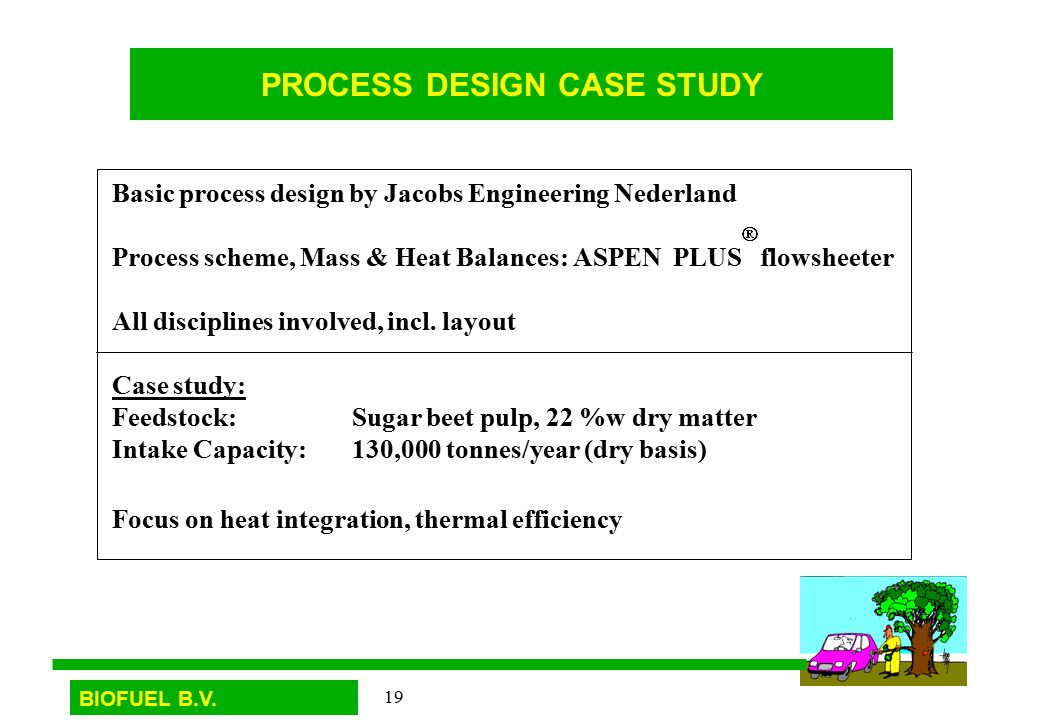Click the person refueling the car
Screen dimensions: 1040x720
(x=891, y=650)
